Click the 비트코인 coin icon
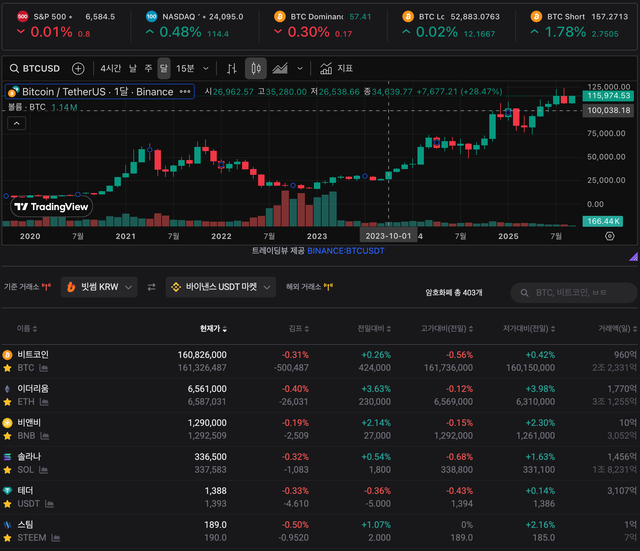The image size is (640, 551). tap(7, 355)
